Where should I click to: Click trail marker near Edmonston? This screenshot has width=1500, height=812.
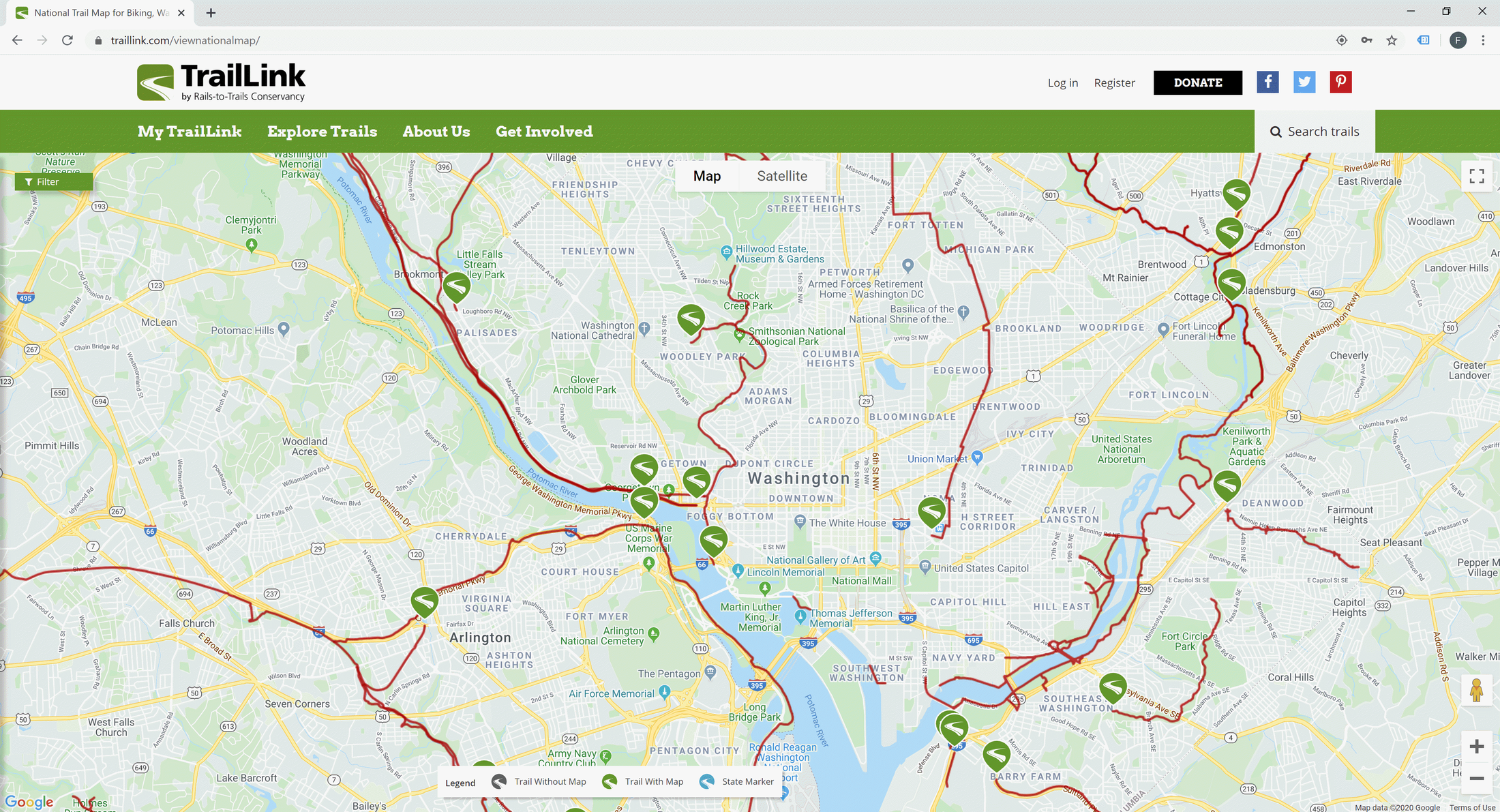pyautogui.click(x=1229, y=232)
